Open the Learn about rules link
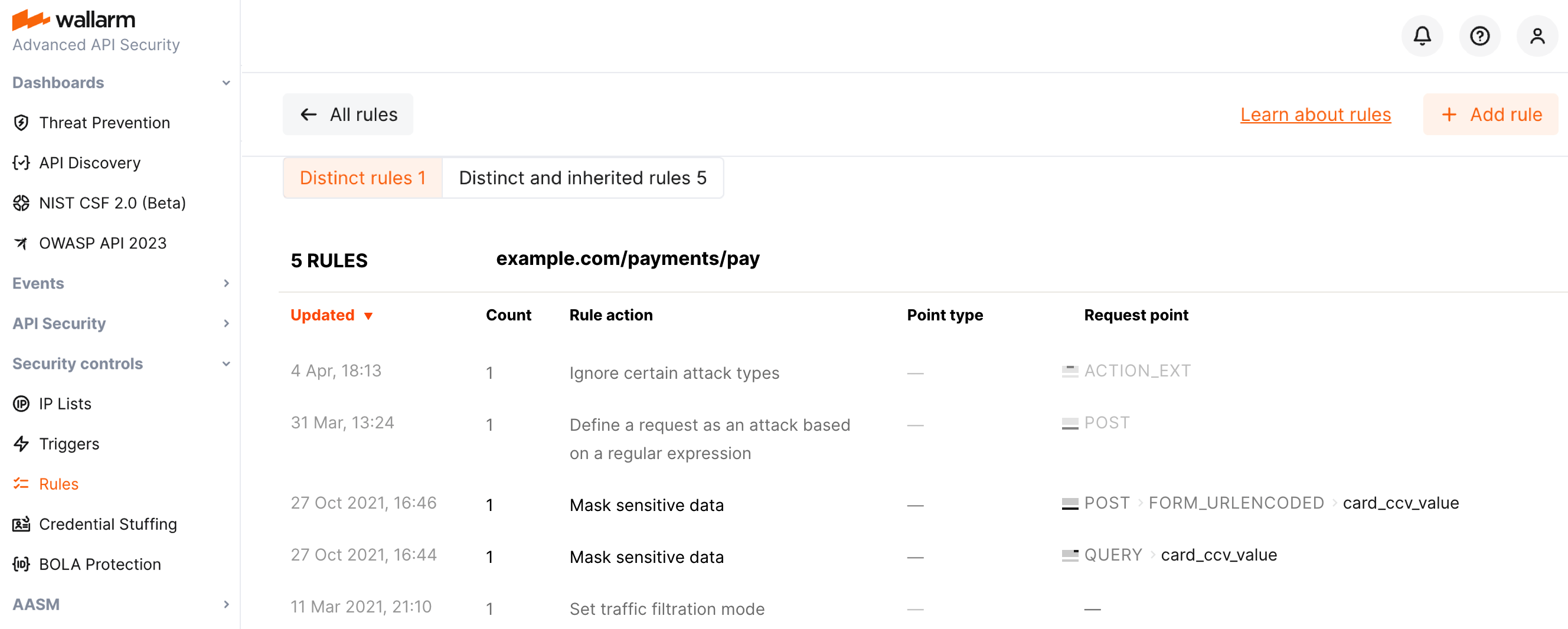The image size is (1568, 629). coord(1316,114)
